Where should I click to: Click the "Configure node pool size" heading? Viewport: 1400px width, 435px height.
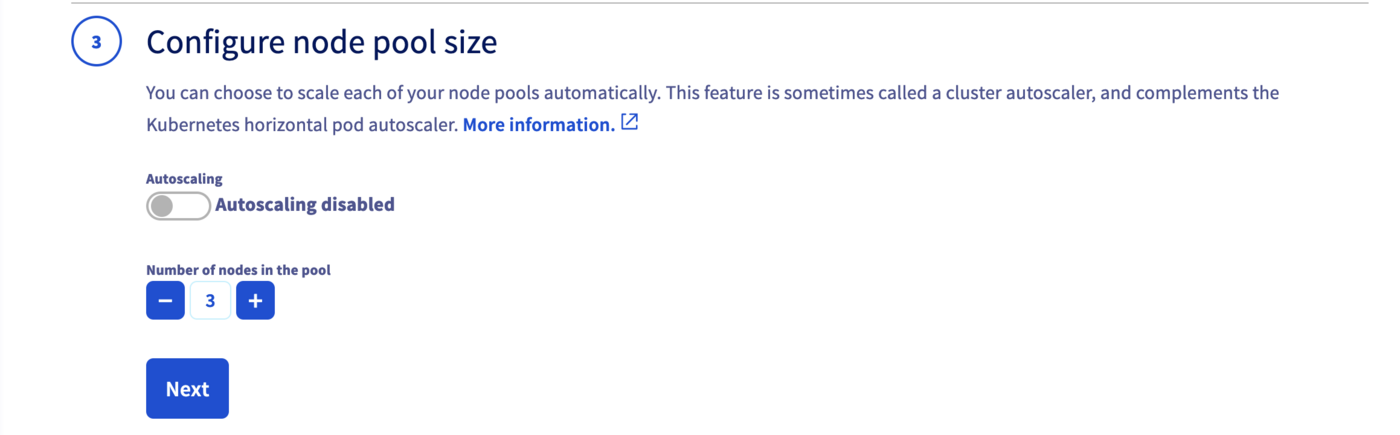(x=321, y=43)
